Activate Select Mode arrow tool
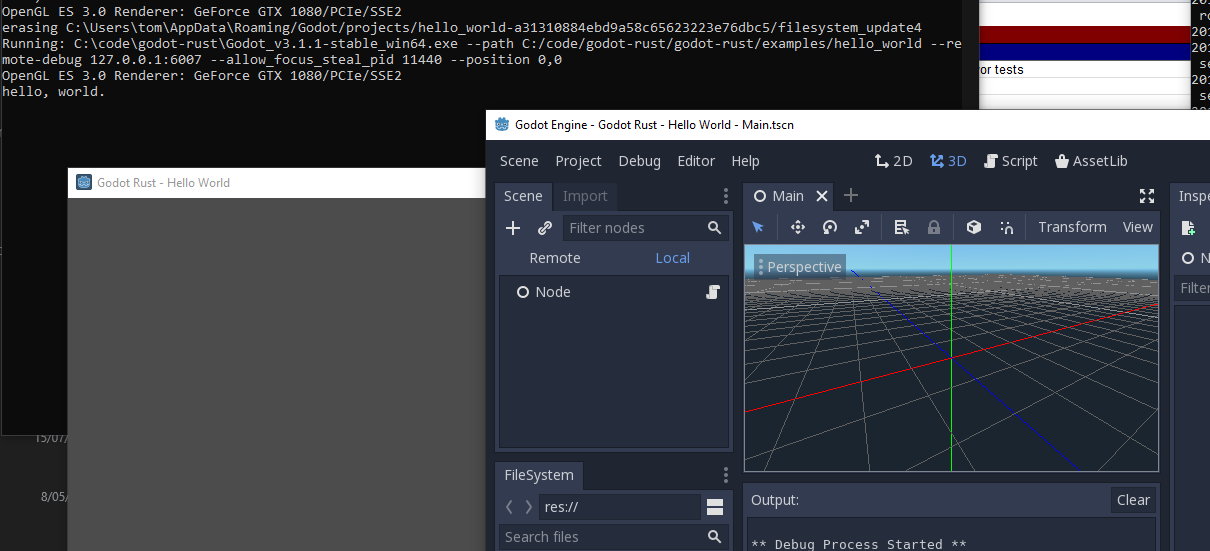 (x=758, y=227)
